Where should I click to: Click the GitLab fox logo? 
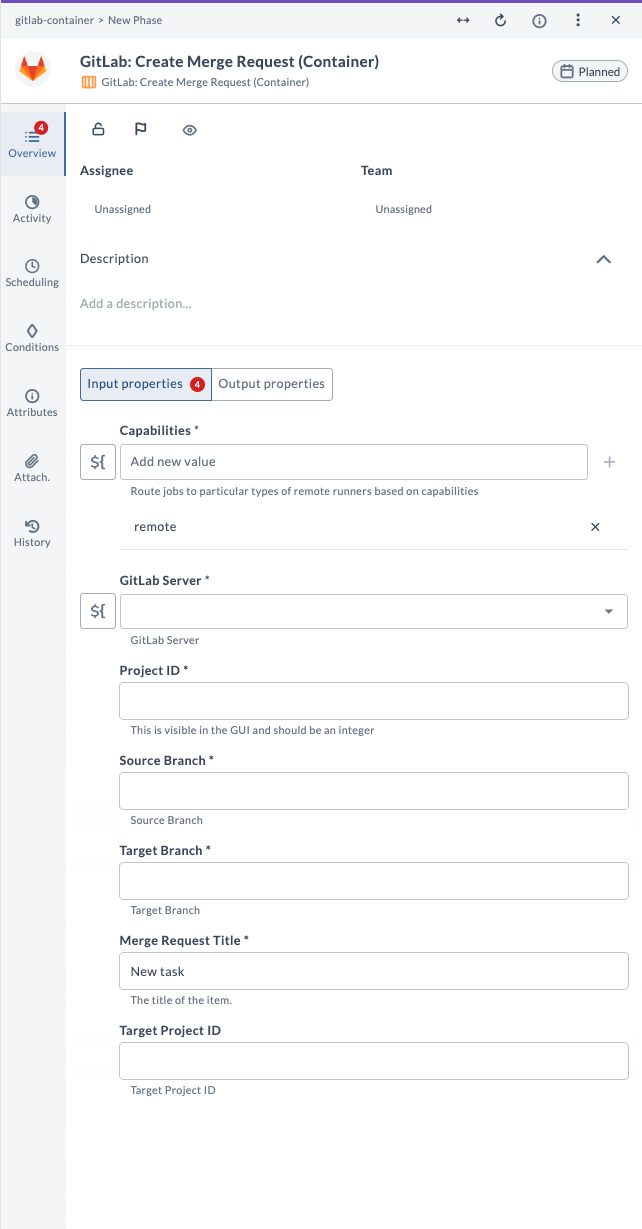click(x=33, y=70)
